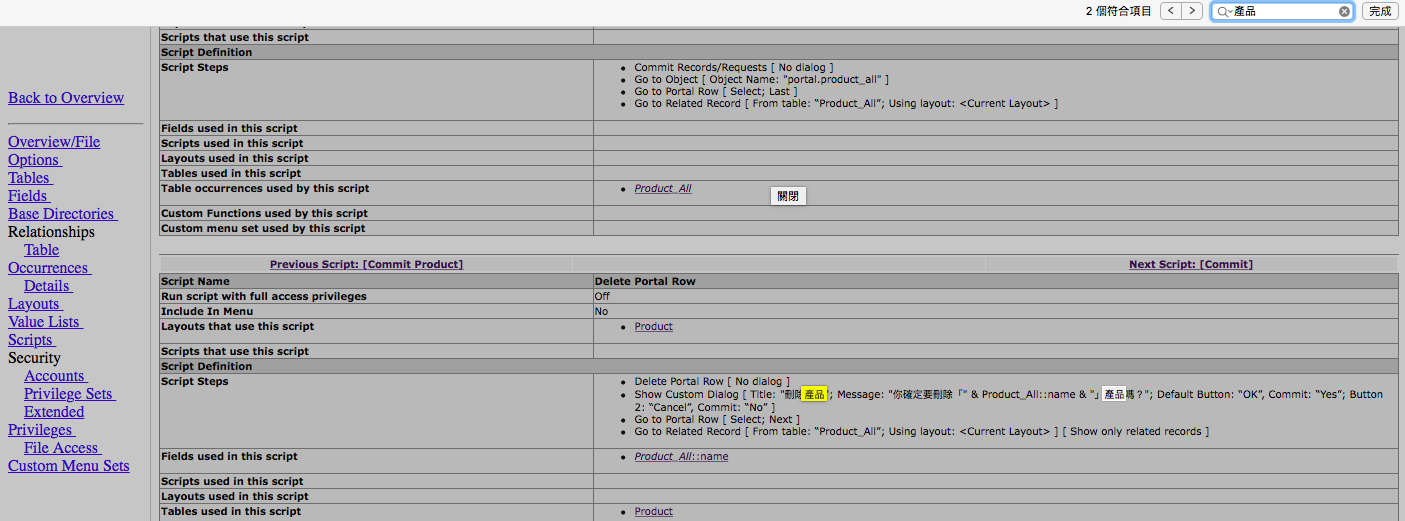
Task: Click the previous match arrow in find bar
Action: pos(1170,11)
